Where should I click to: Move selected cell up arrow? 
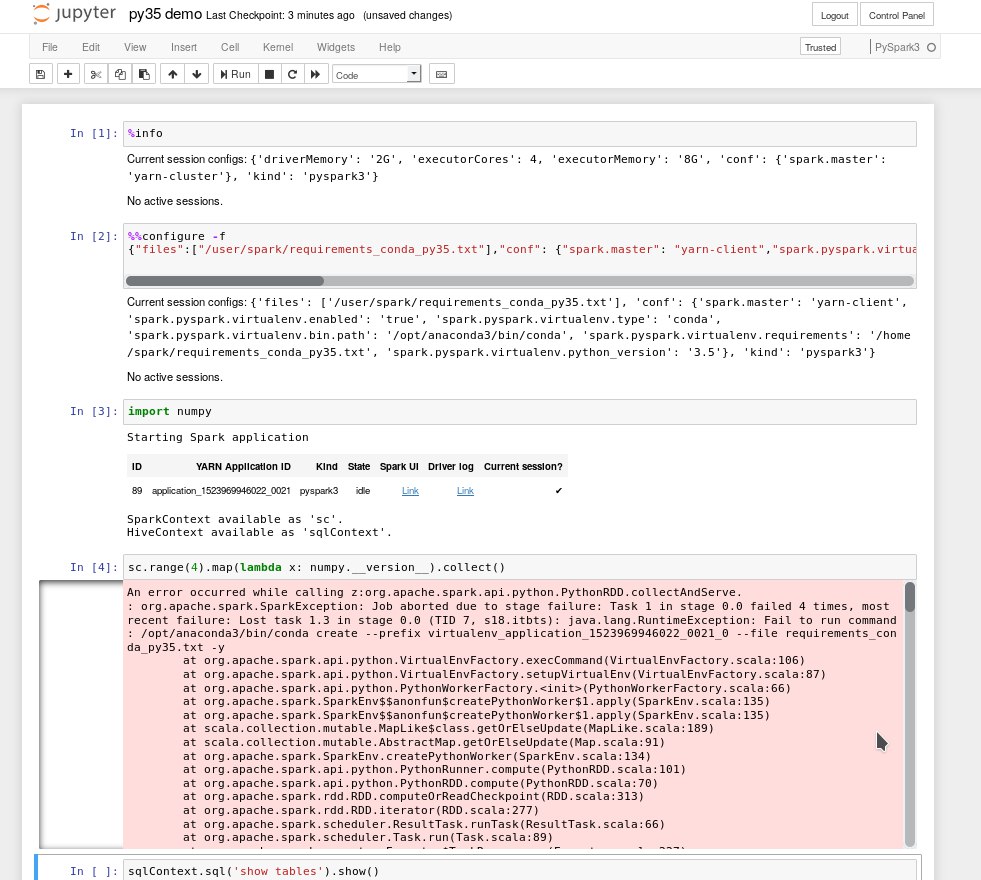tap(173, 74)
